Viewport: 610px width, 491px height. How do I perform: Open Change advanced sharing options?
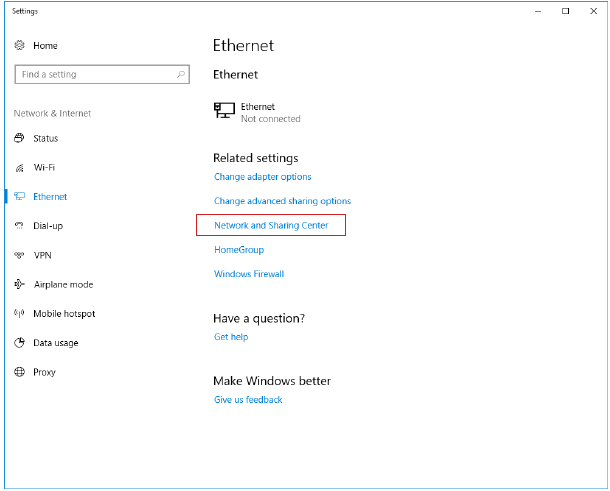click(282, 201)
